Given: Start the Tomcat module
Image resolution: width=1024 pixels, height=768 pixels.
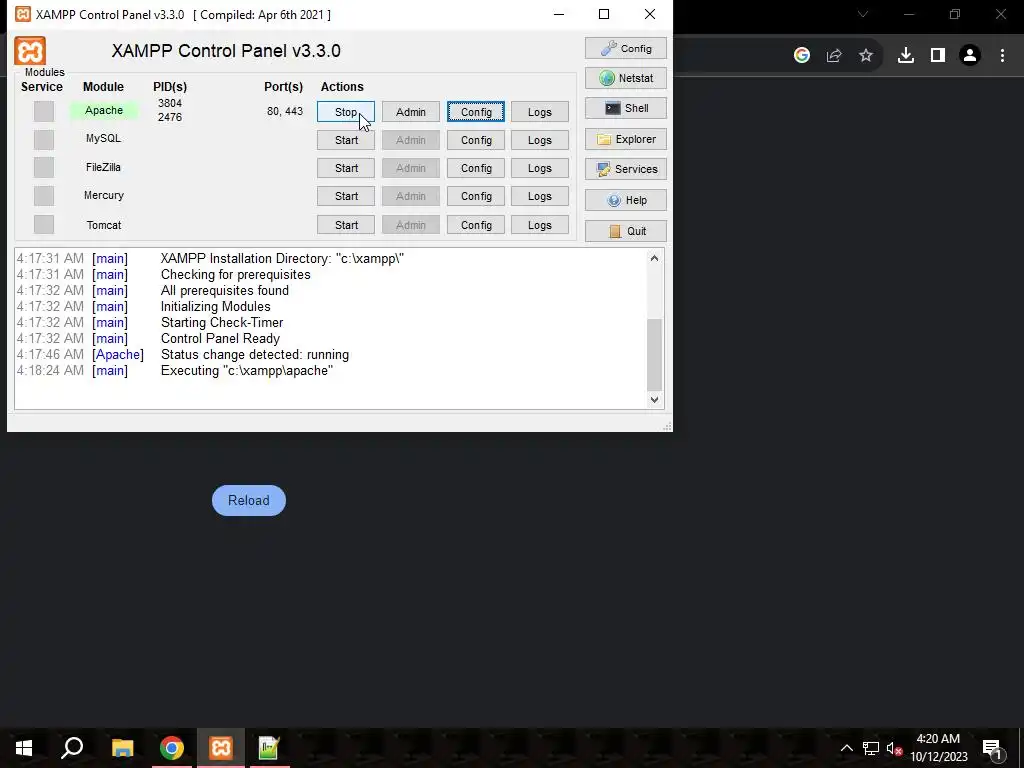Looking at the screenshot, I should (x=345, y=225).
